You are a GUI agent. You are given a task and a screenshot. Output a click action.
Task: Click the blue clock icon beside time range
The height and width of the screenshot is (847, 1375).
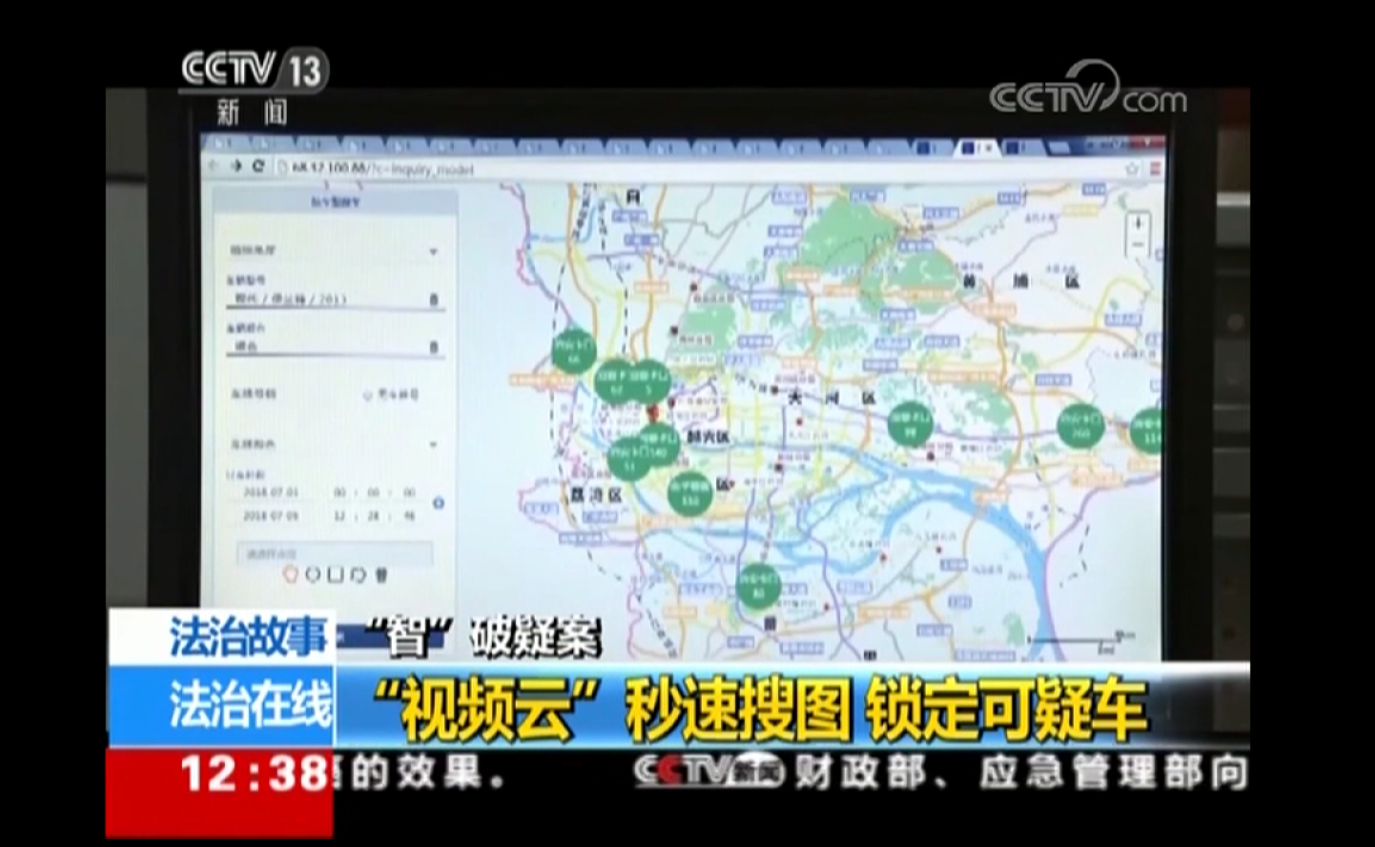click(x=438, y=503)
